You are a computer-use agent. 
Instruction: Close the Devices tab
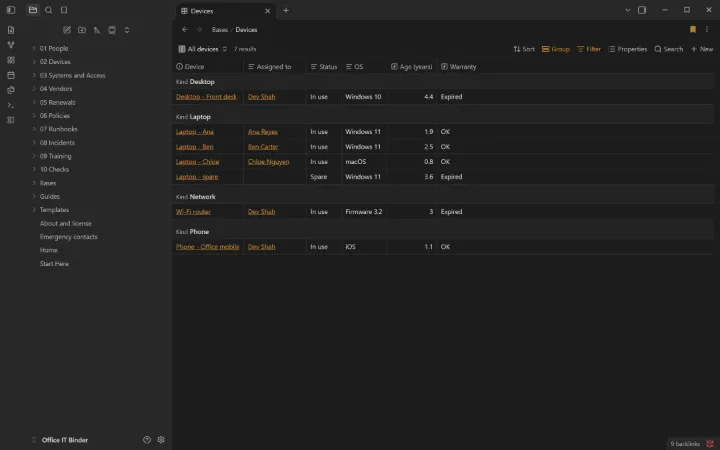268,11
